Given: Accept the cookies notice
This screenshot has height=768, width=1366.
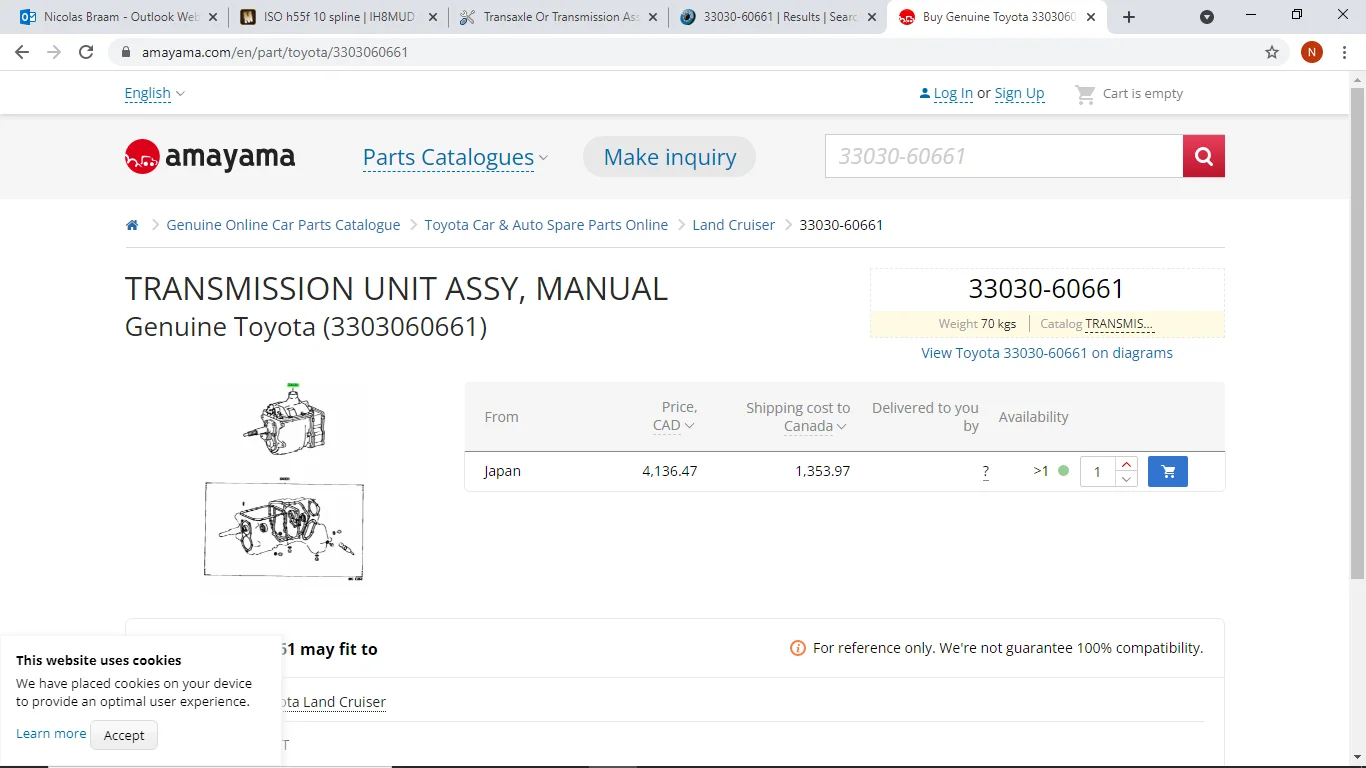Looking at the screenshot, I should tap(124, 735).
